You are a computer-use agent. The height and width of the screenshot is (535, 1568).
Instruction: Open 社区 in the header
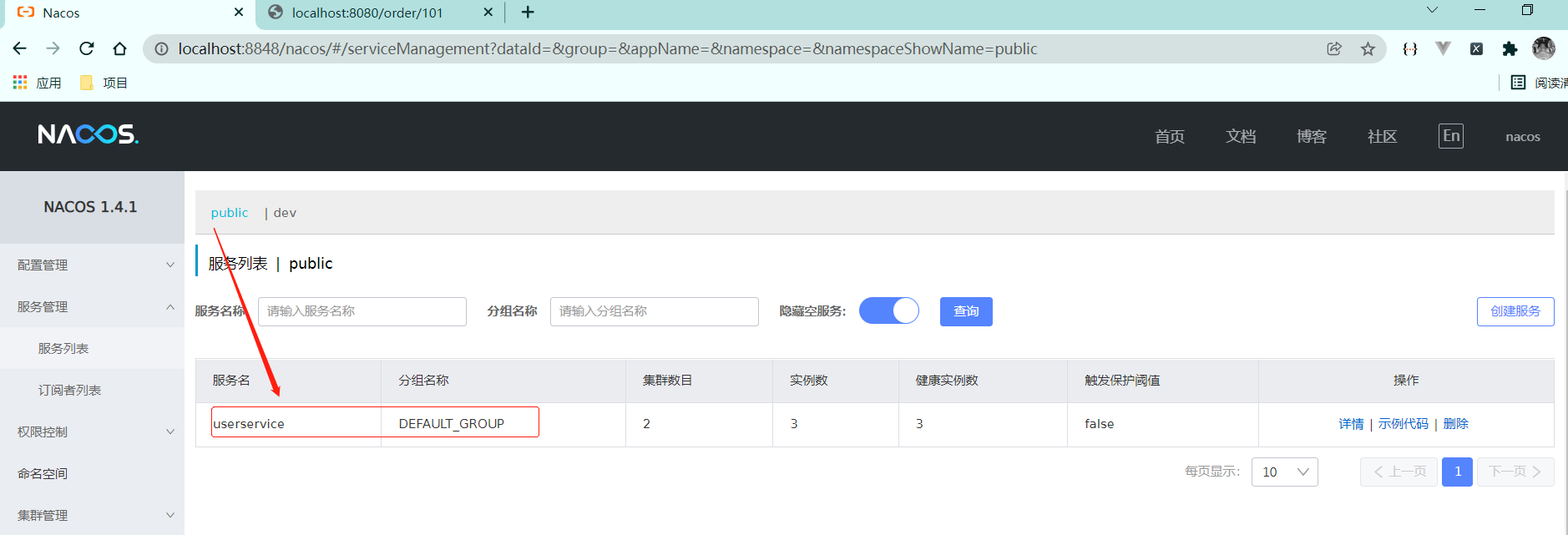pyautogui.click(x=1383, y=136)
